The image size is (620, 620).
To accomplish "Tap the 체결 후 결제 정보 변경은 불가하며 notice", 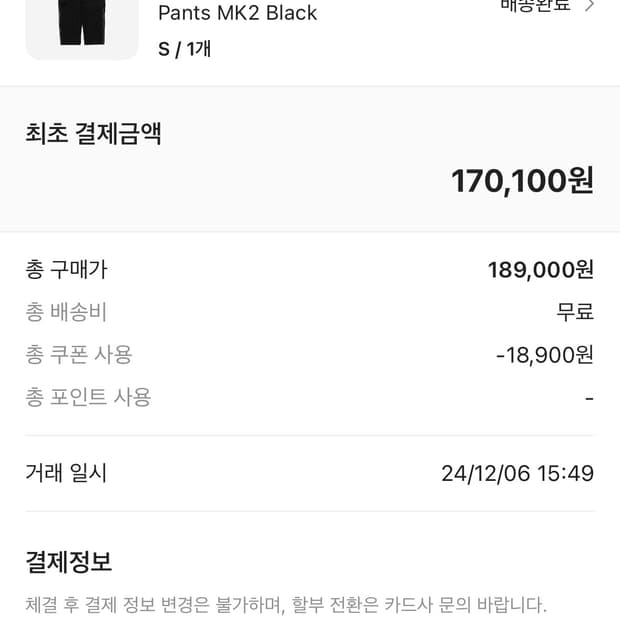I will tap(157, 605).
